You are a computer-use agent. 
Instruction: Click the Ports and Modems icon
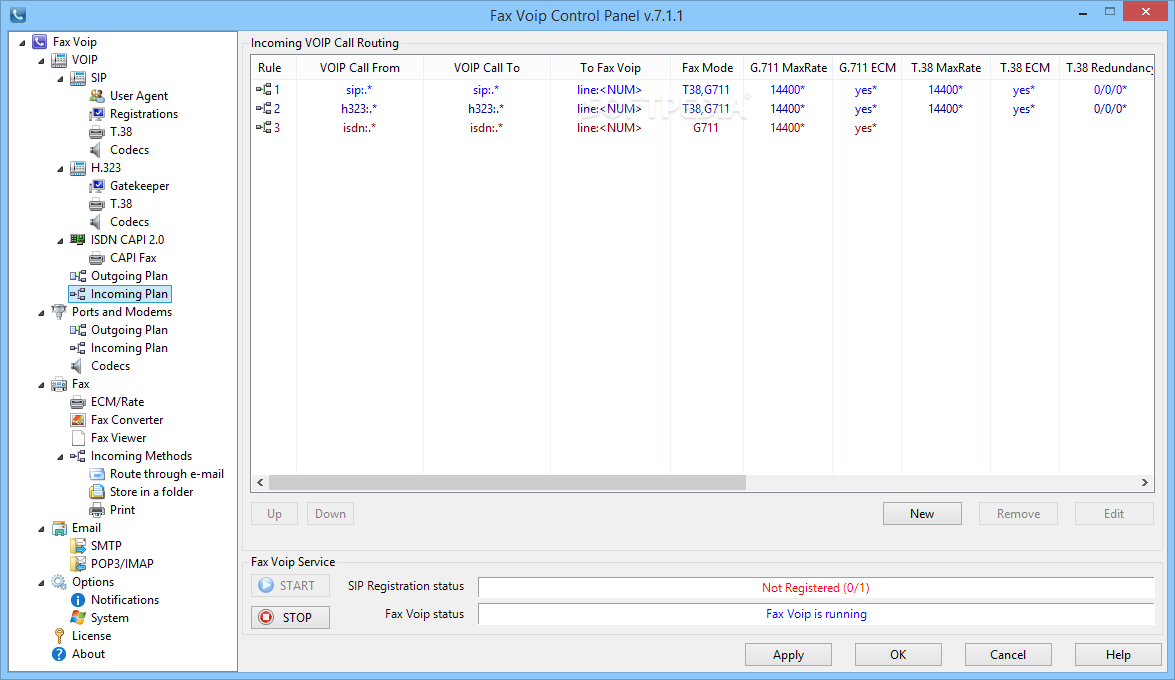point(58,311)
